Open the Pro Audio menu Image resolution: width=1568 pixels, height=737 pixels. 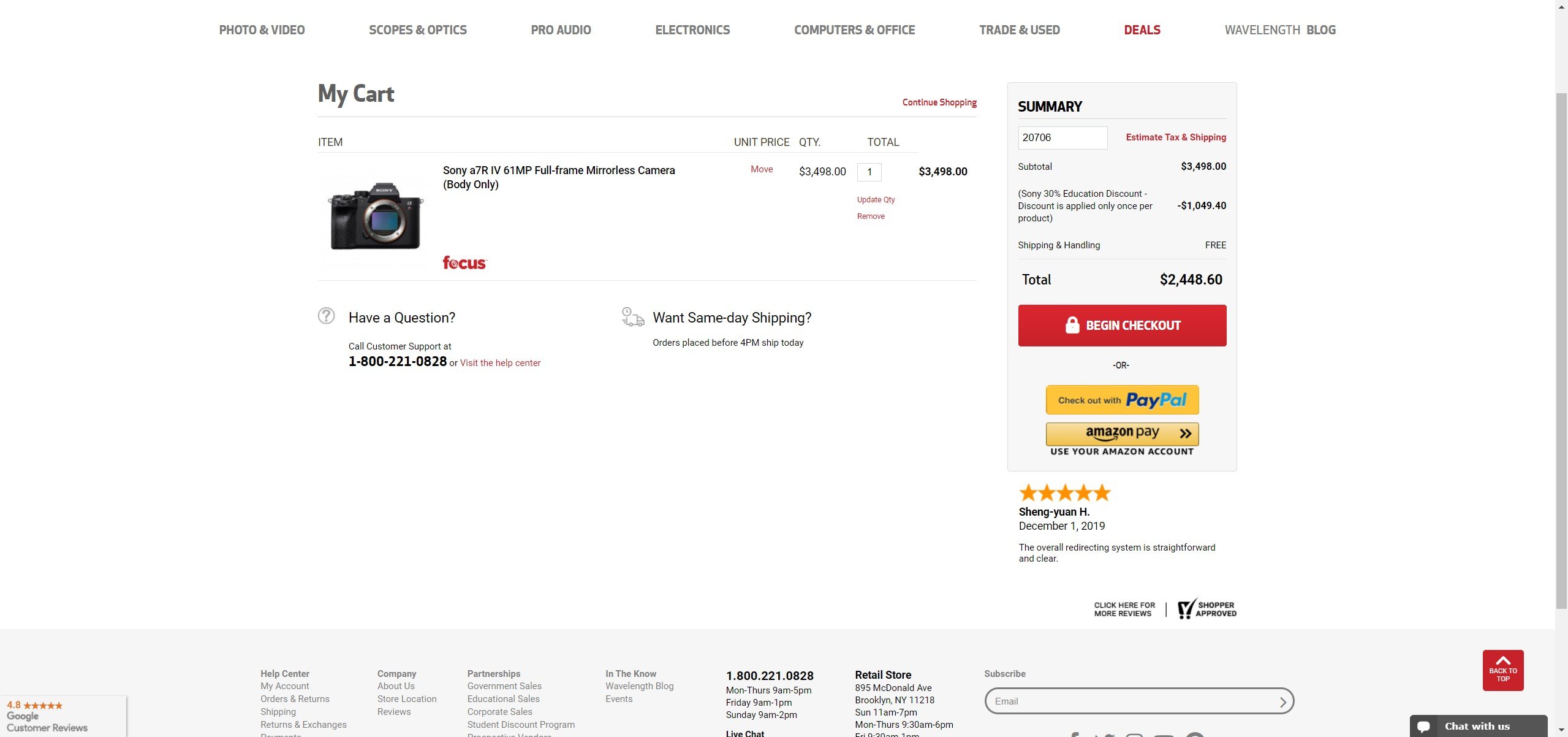click(x=561, y=30)
